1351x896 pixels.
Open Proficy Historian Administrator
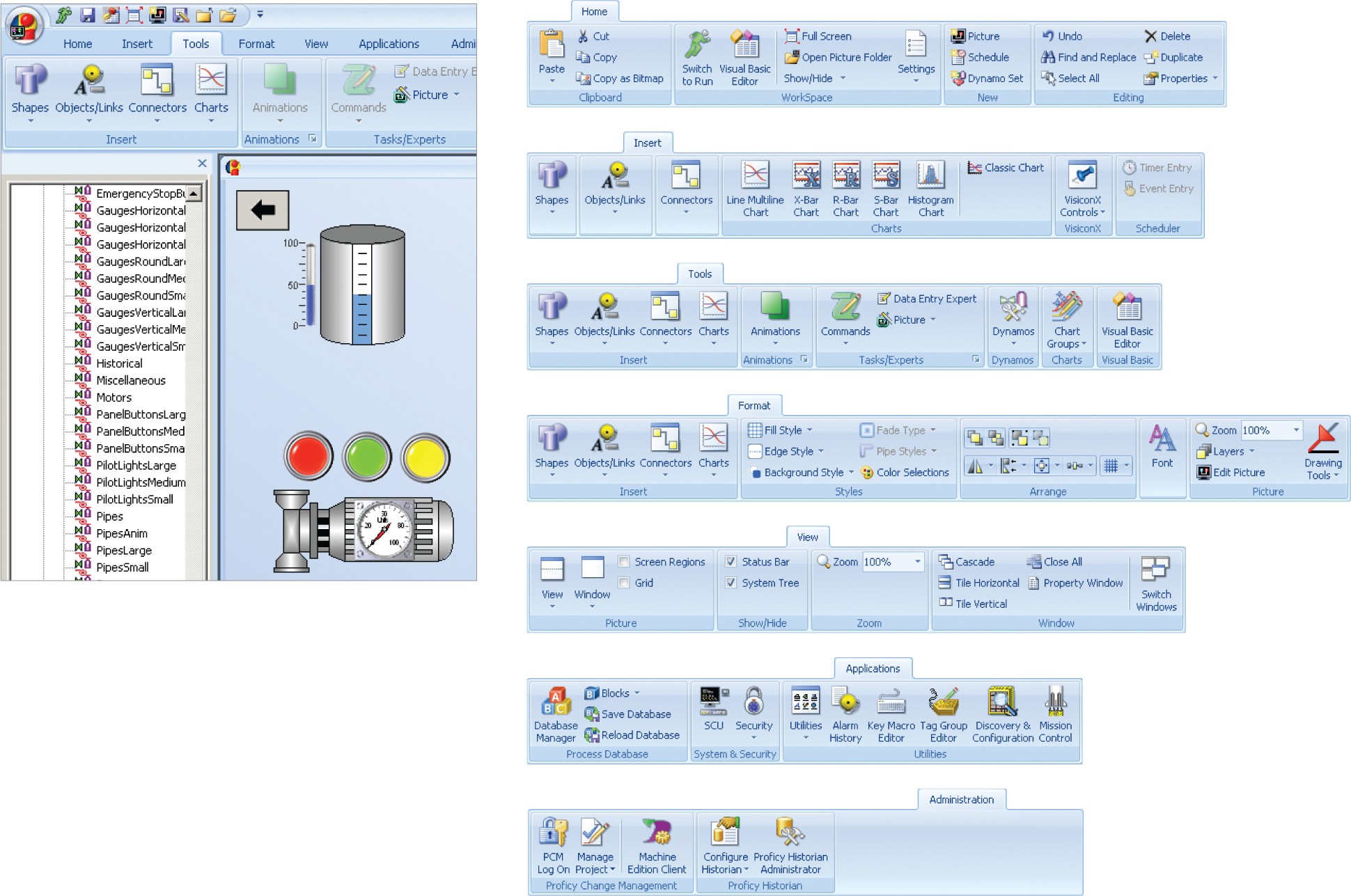[790, 846]
